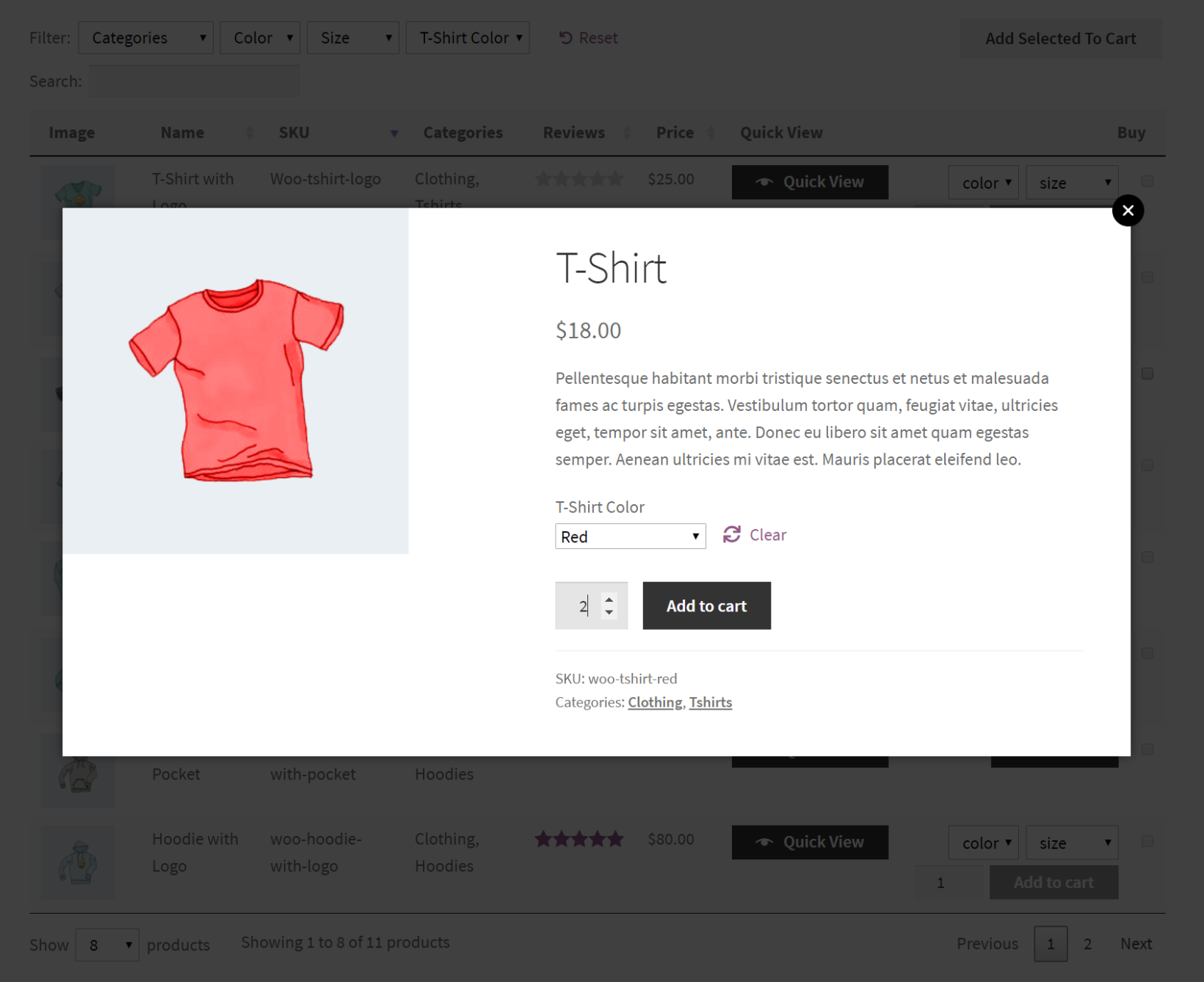This screenshot has width=1204, height=982.
Task: Go to page 2 of products
Action: [1087, 944]
